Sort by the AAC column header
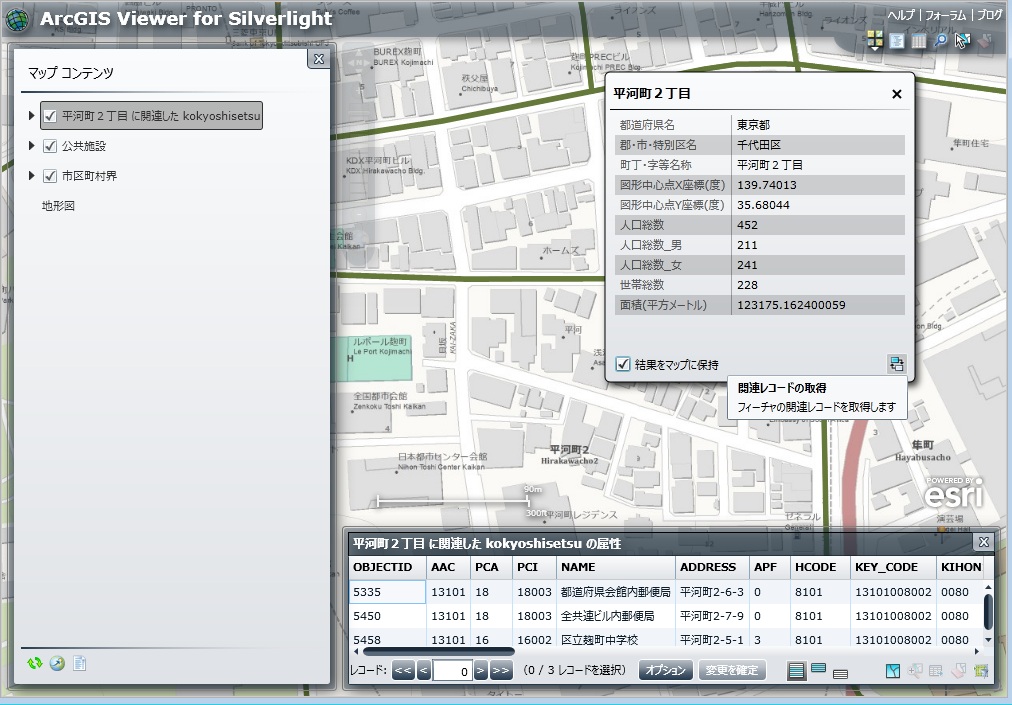 coord(448,567)
